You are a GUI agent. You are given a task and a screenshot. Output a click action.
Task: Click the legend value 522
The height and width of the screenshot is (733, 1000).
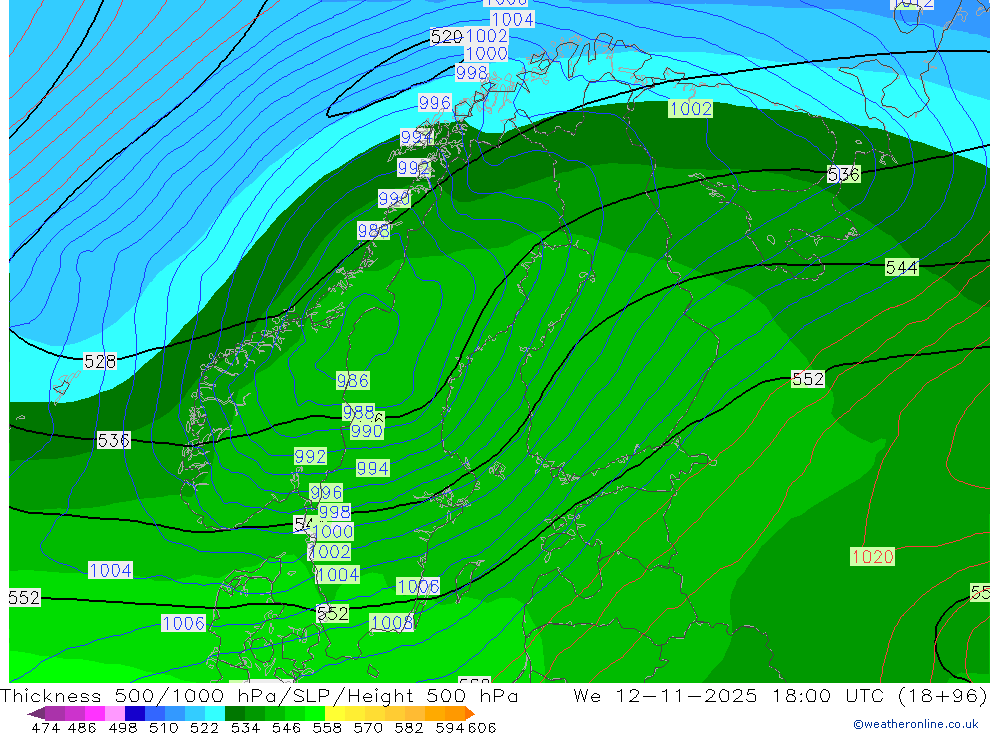(204, 727)
